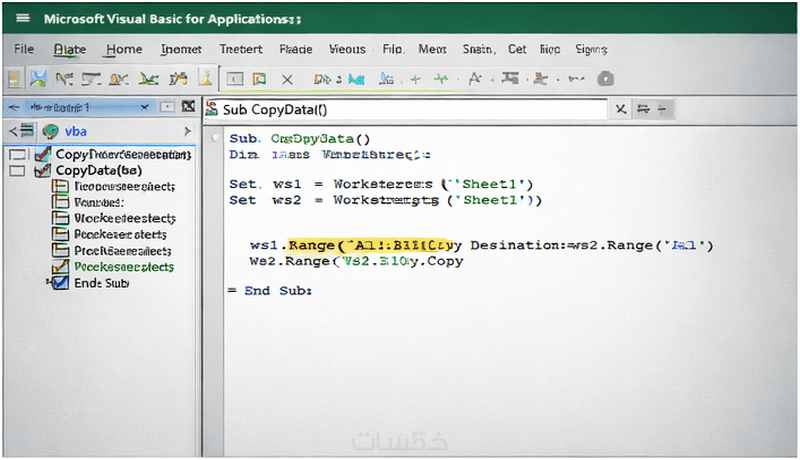Click the plain X delete icon in the toolbar
Image resolution: width=800 pixels, height=460 pixels.
click(287, 80)
